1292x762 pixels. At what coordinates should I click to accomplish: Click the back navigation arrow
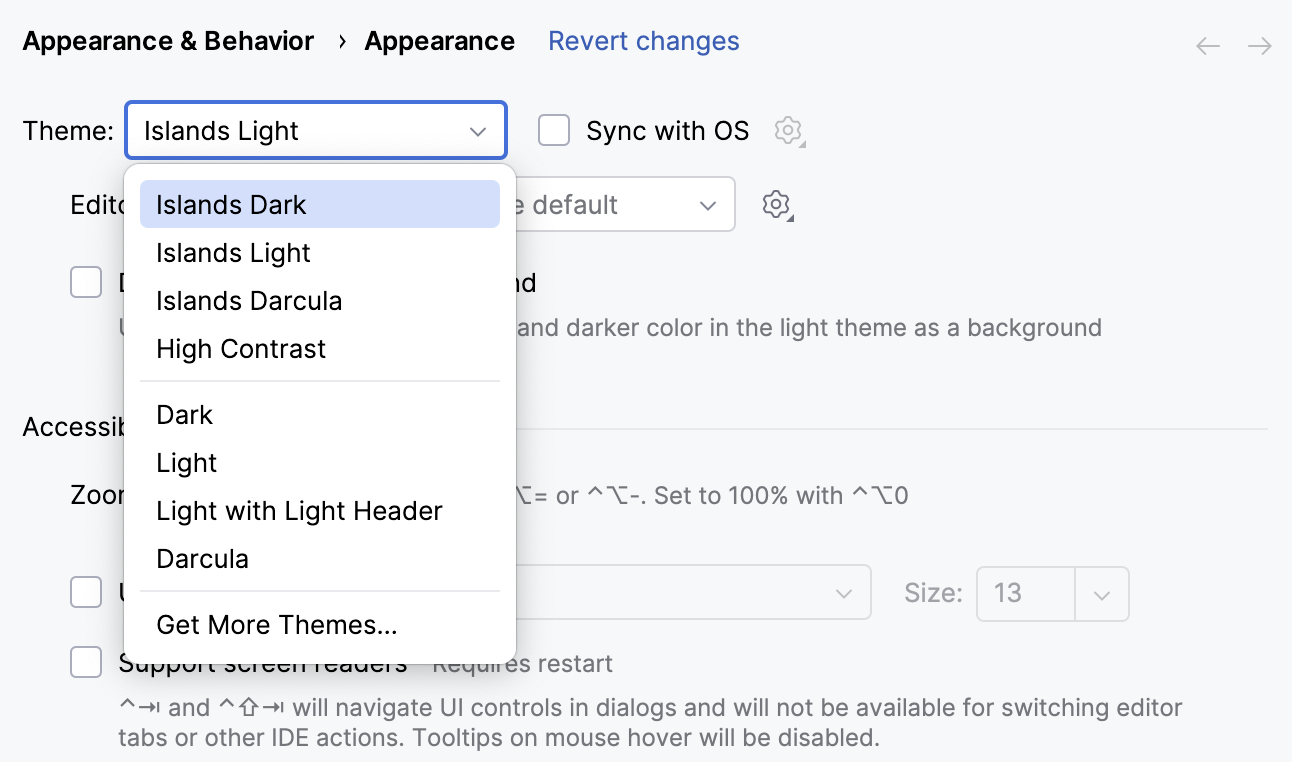[1207, 45]
